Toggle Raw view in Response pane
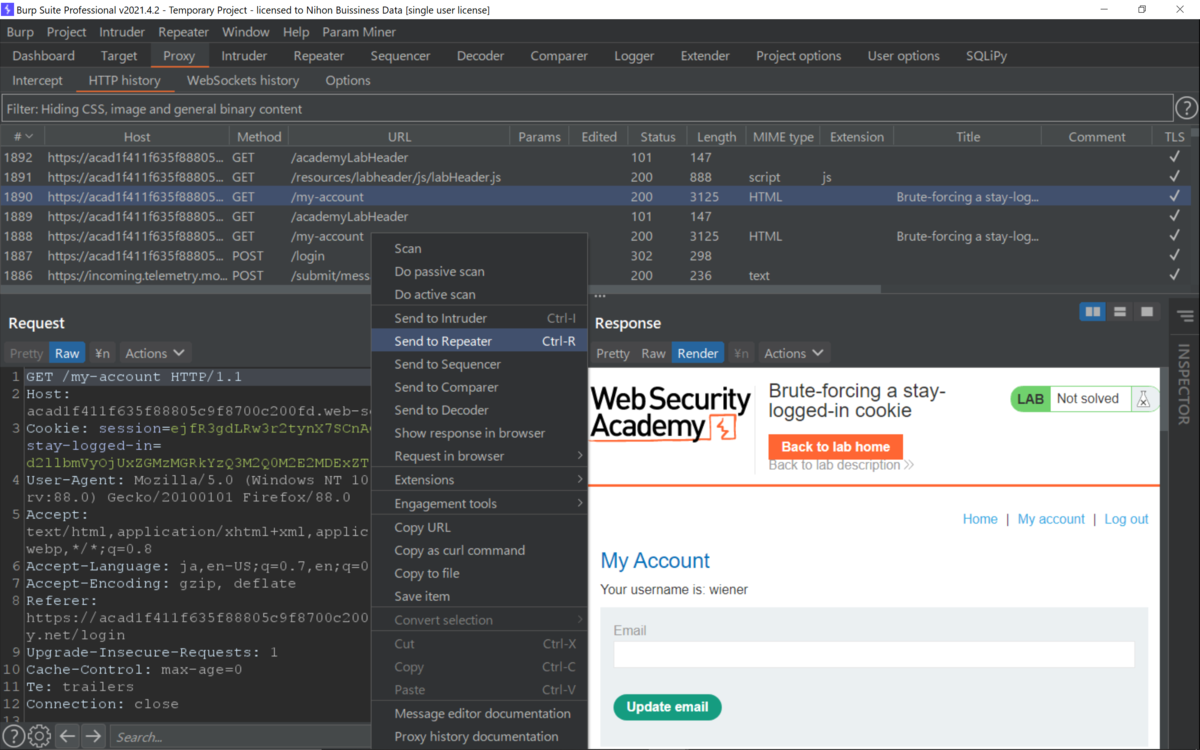 [x=653, y=353]
